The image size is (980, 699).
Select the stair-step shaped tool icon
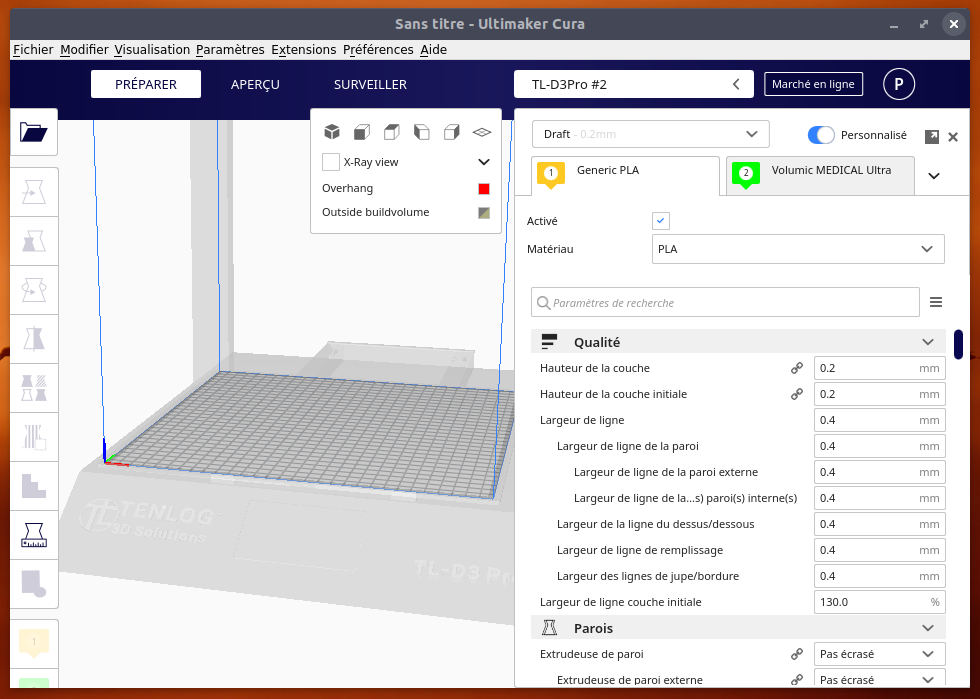tap(34, 486)
